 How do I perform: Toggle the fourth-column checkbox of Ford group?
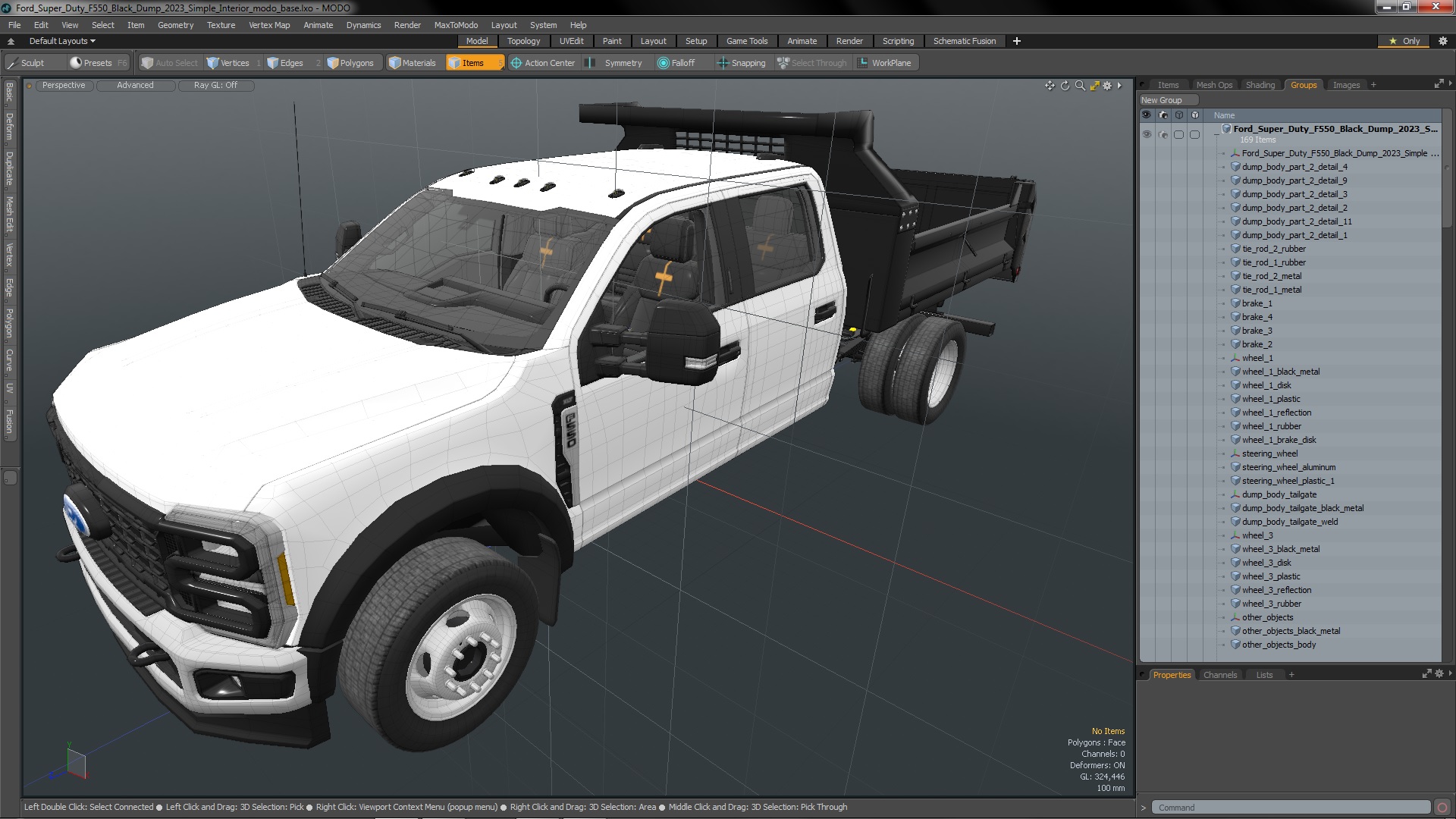click(x=1194, y=134)
